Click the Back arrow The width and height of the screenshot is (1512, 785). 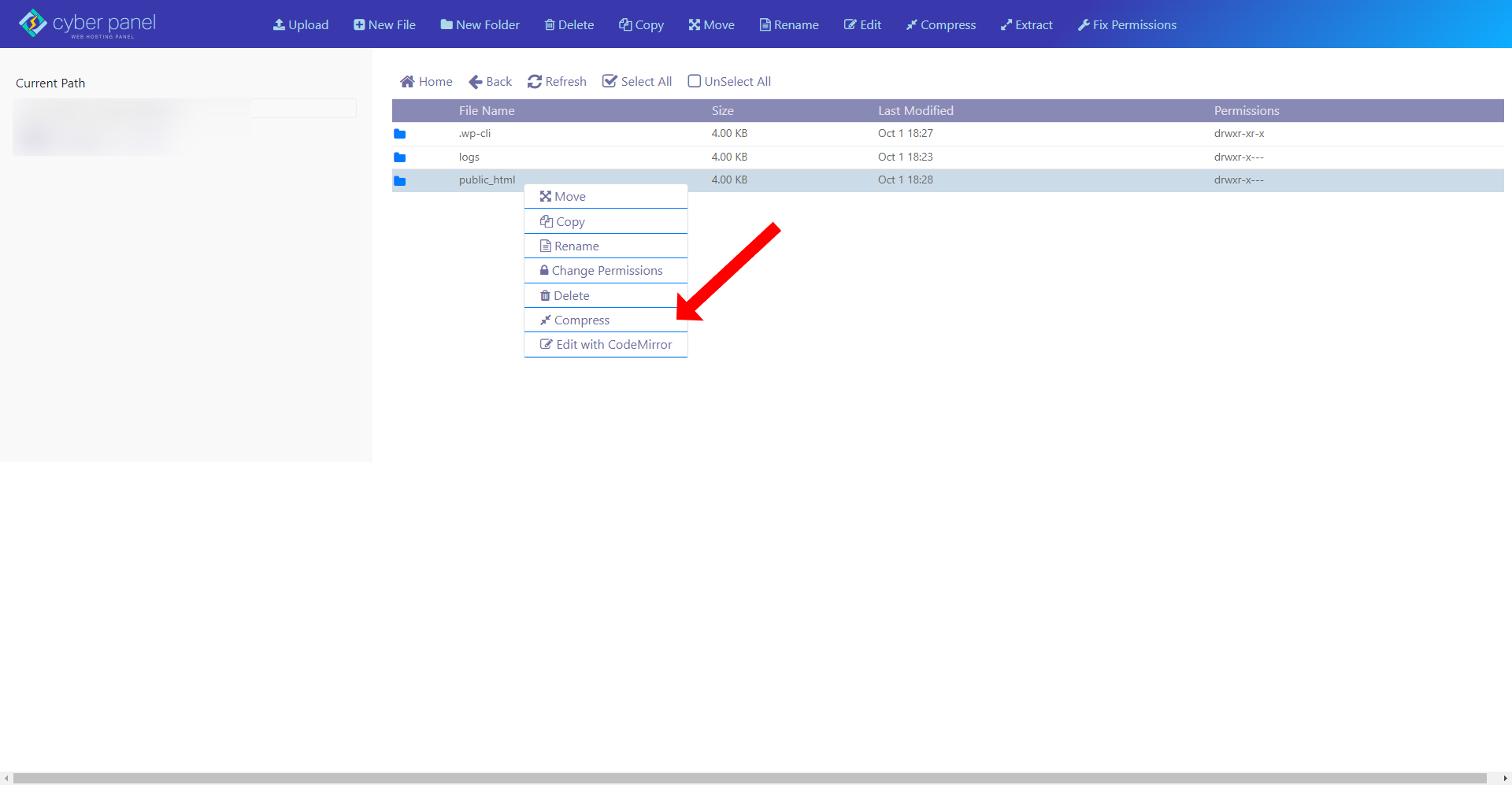coord(490,81)
